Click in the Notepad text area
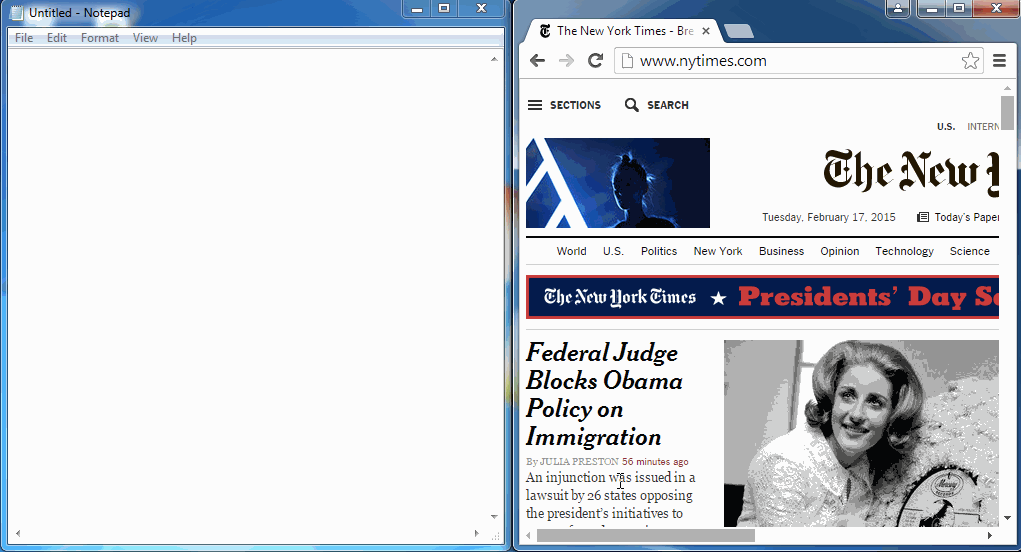The image size is (1021, 552). (247, 286)
